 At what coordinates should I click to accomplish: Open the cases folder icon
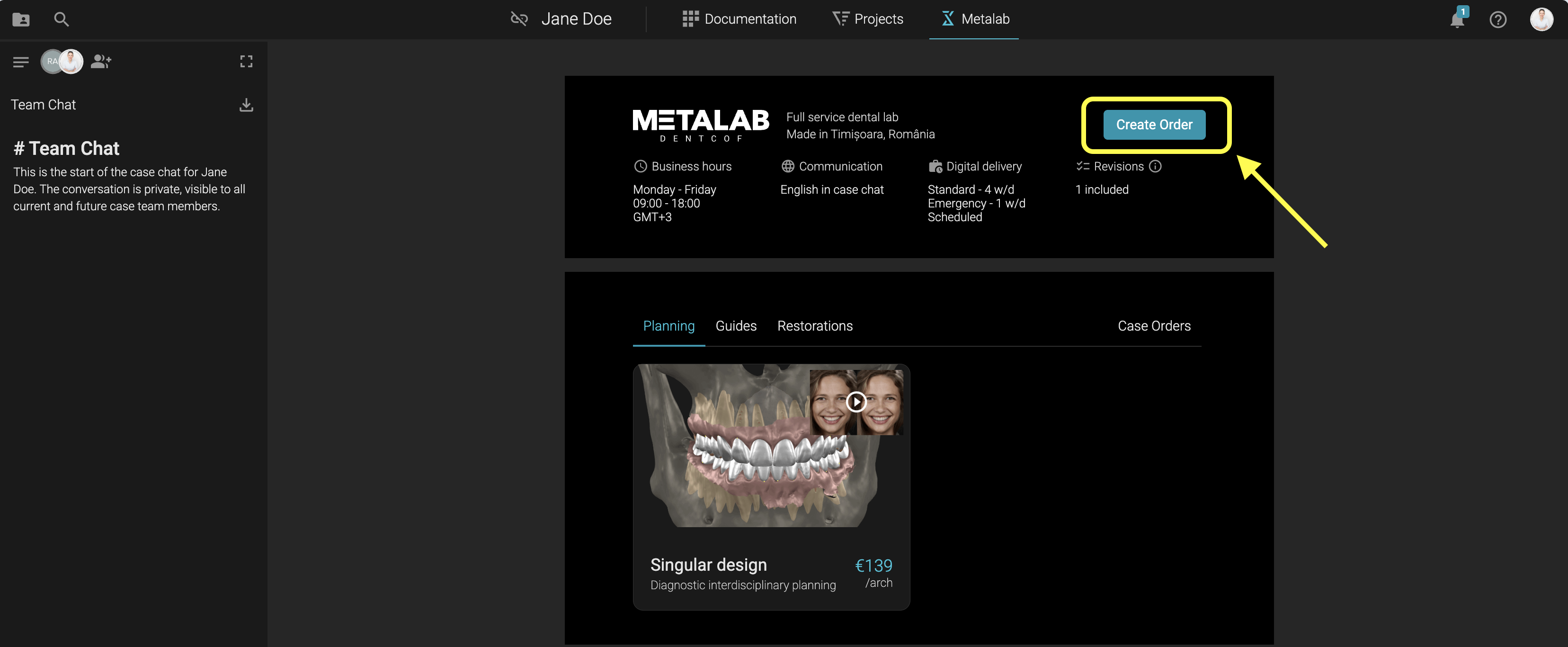(x=21, y=19)
